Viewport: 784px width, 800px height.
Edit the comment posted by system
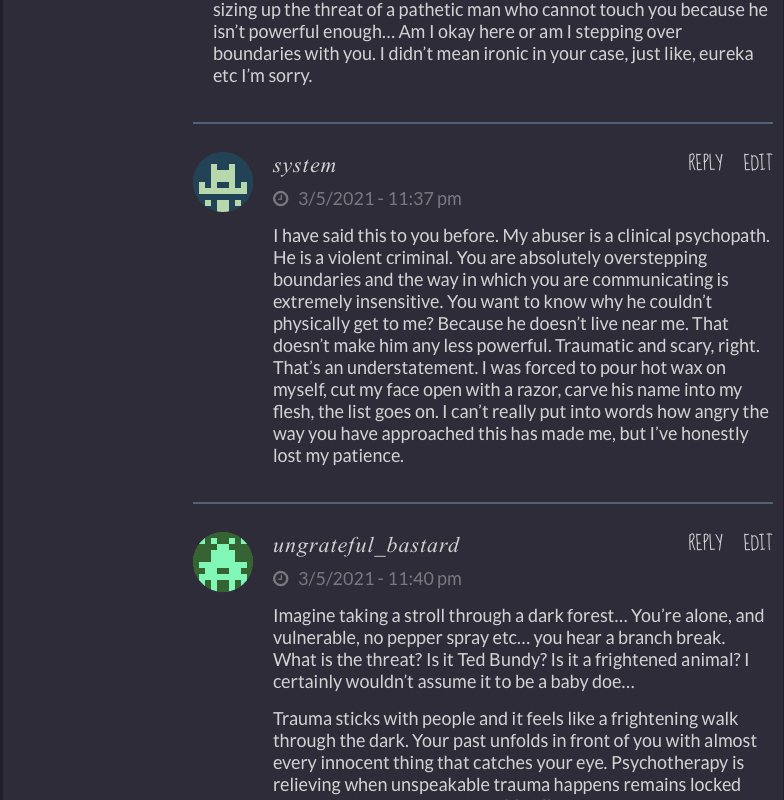pos(757,163)
